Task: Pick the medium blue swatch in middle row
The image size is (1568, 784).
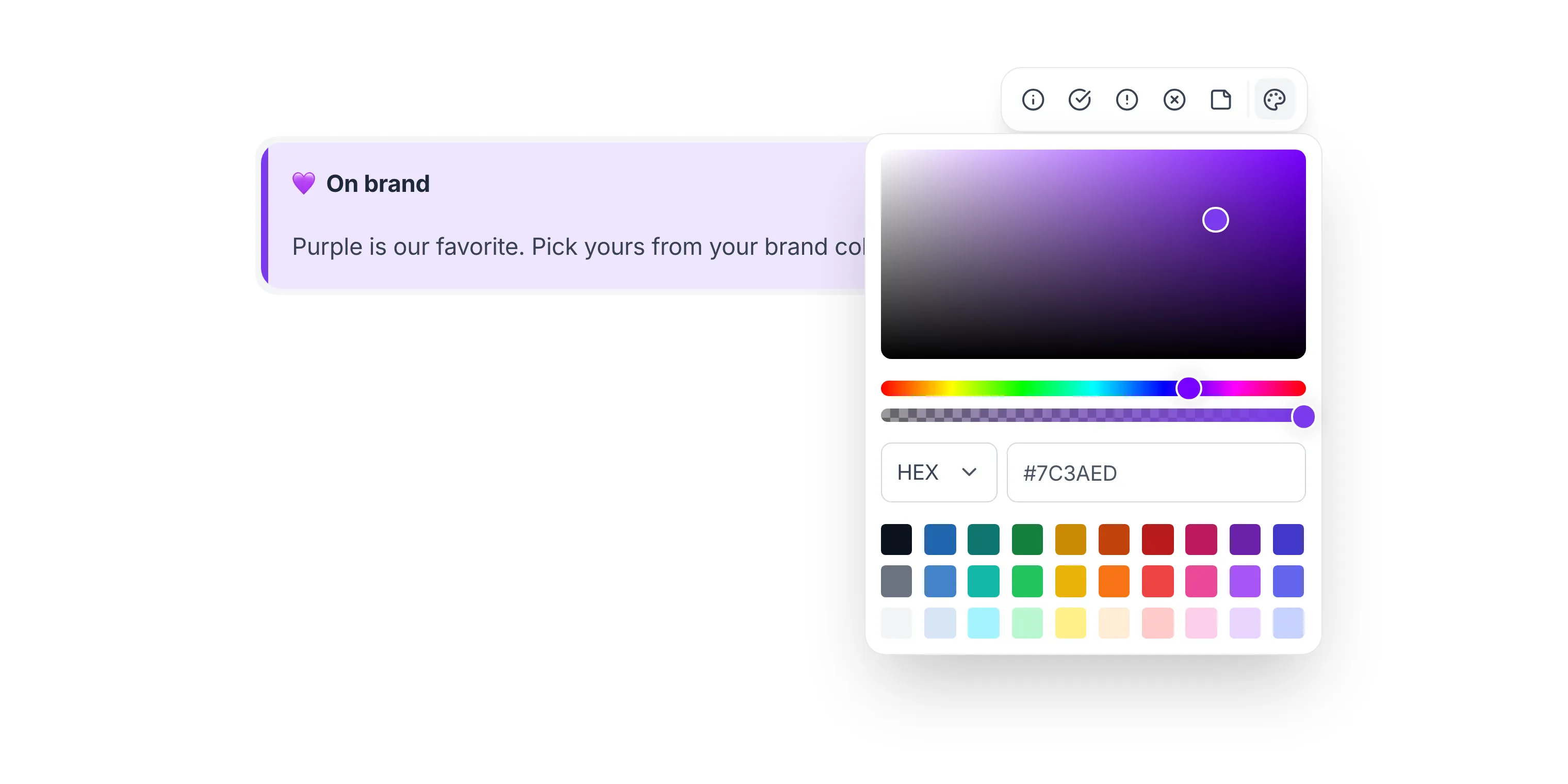Action: click(940, 581)
